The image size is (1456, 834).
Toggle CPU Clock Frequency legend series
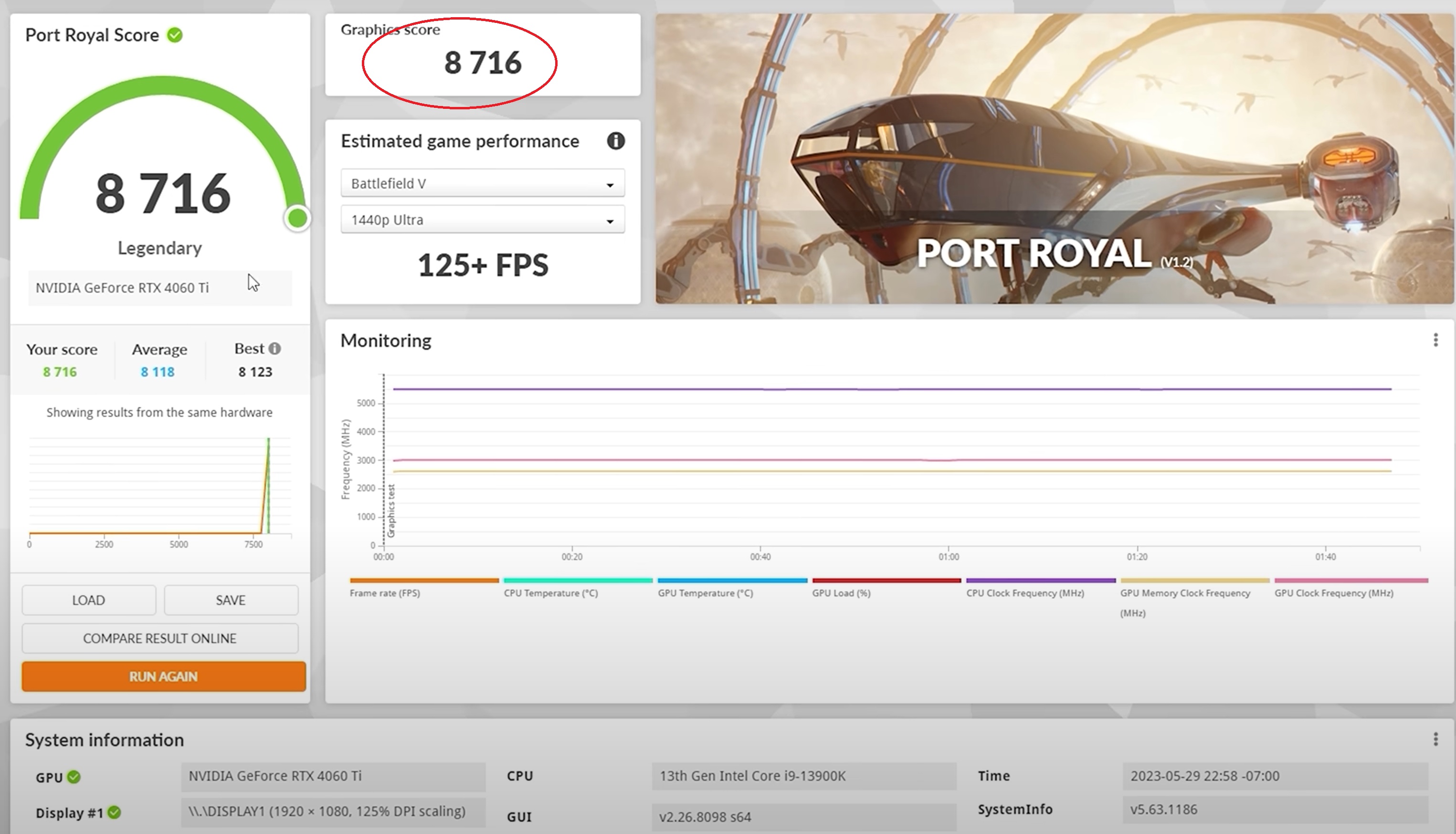tap(1025, 593)
